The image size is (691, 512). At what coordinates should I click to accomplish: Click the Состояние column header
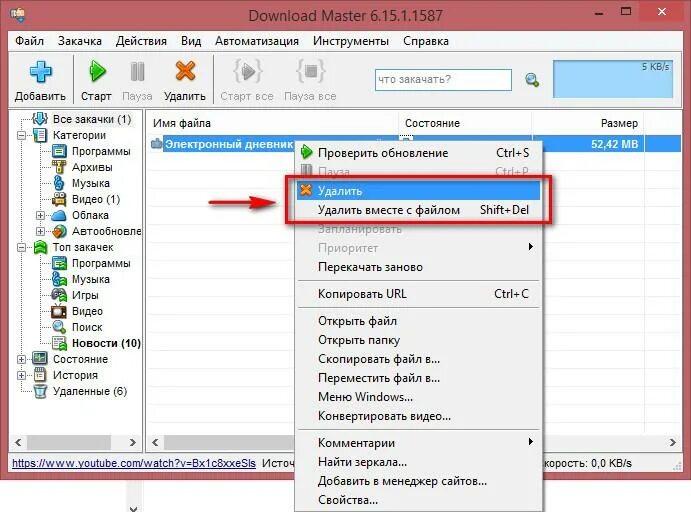(x=465, y=123)
